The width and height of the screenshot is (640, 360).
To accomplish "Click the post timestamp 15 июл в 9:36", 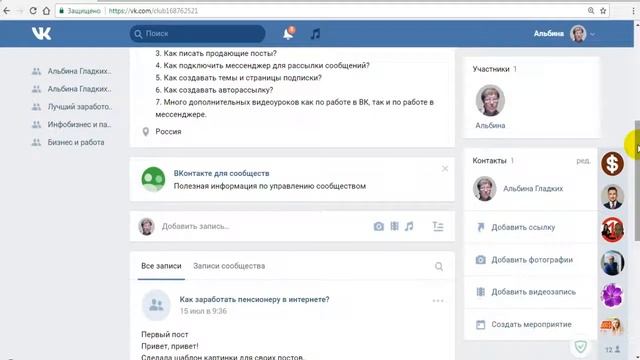I will (x=203, y=311).
